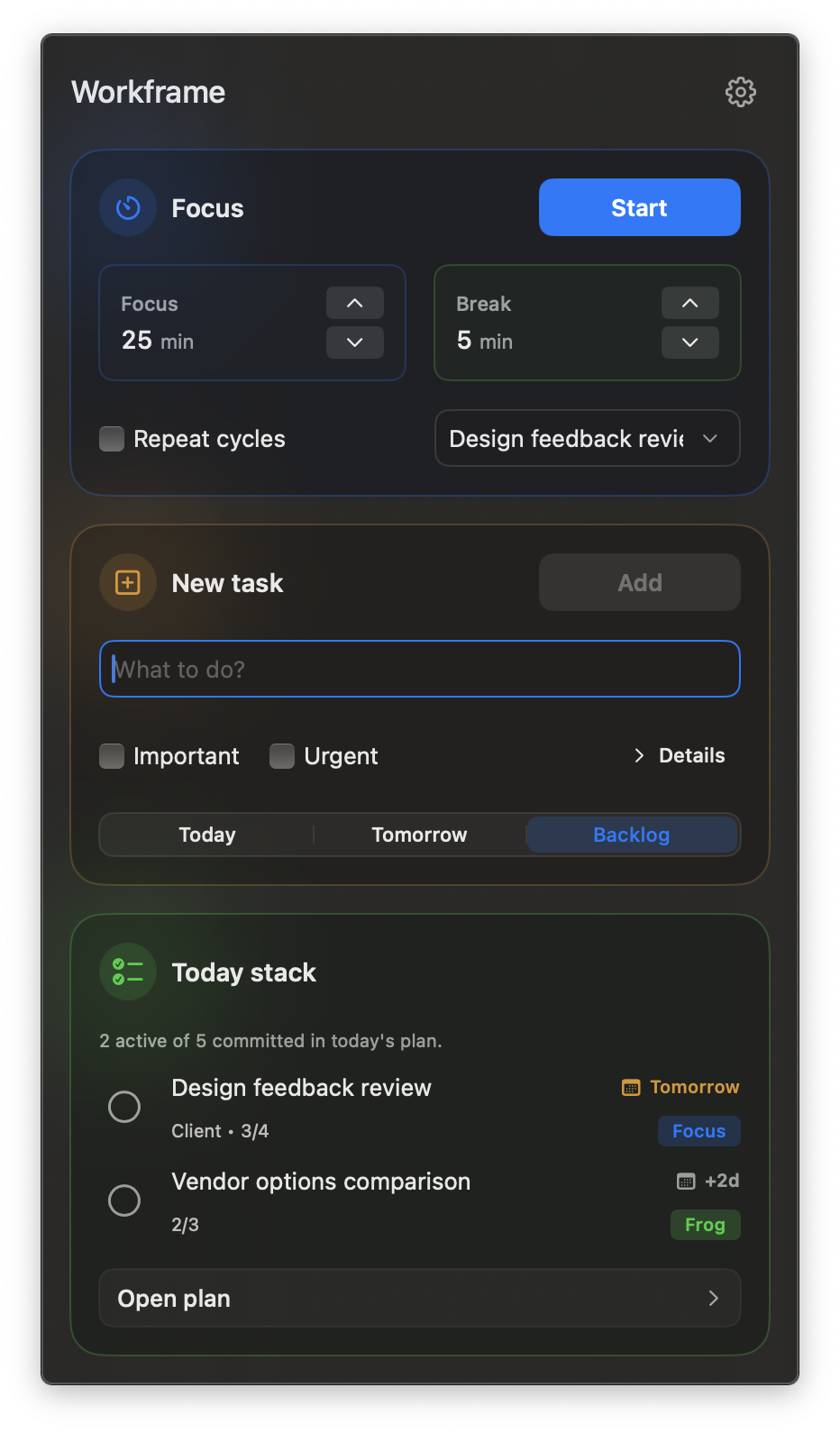
Task: Click the Today stack checklist icon
Action: click(x=128, y=972)
